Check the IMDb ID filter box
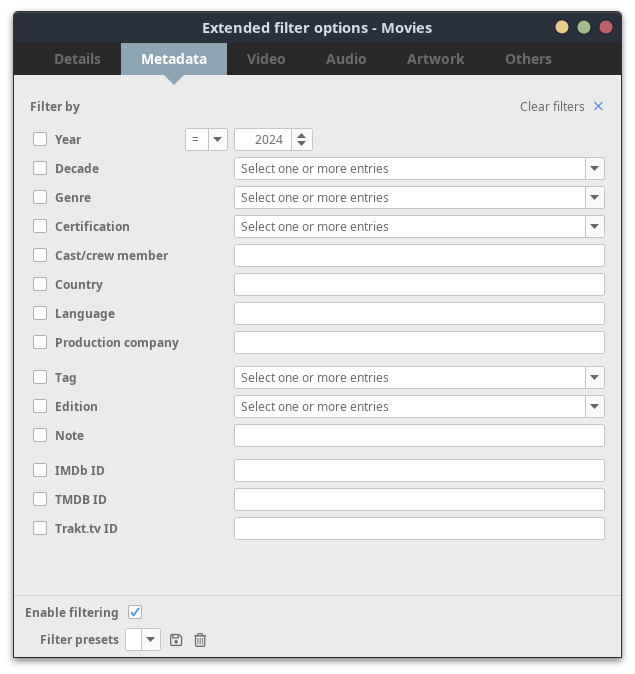Viewport: 635px width, 674px height. [40, 470]
